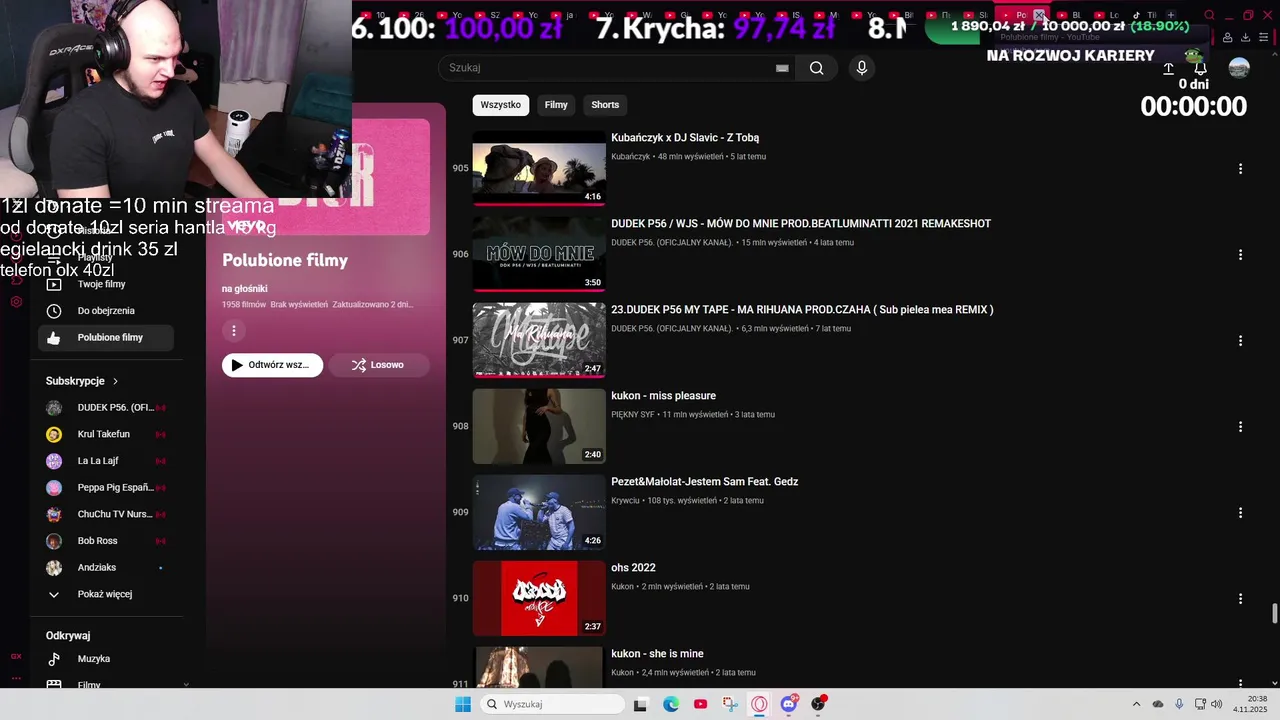Image resolution: width=1280 pixels, height=720 pixels.
Task: Open the Windows Start menu
Action: (463, 704)
